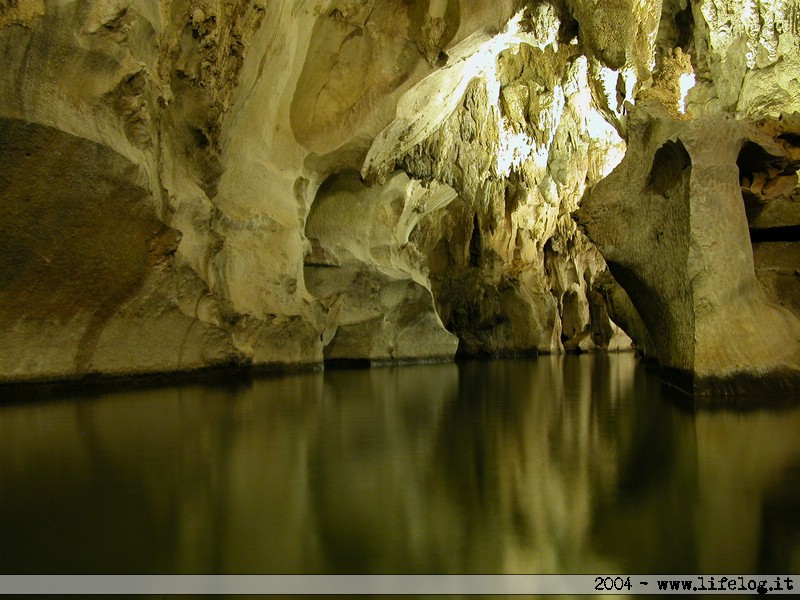Click the 2004 year in the caption
The image size is (800, 600).
click(613, 584)
